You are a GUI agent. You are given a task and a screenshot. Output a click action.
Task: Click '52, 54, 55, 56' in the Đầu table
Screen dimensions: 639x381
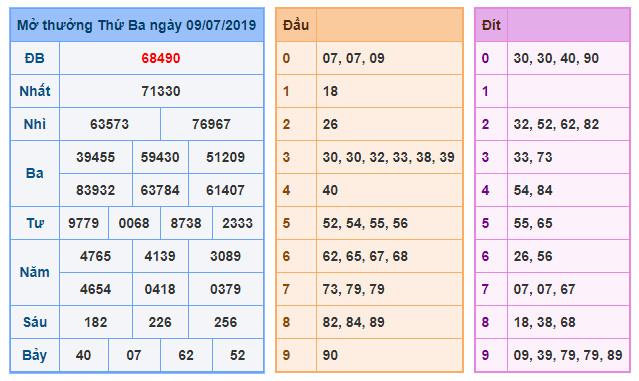pos(365,223)
